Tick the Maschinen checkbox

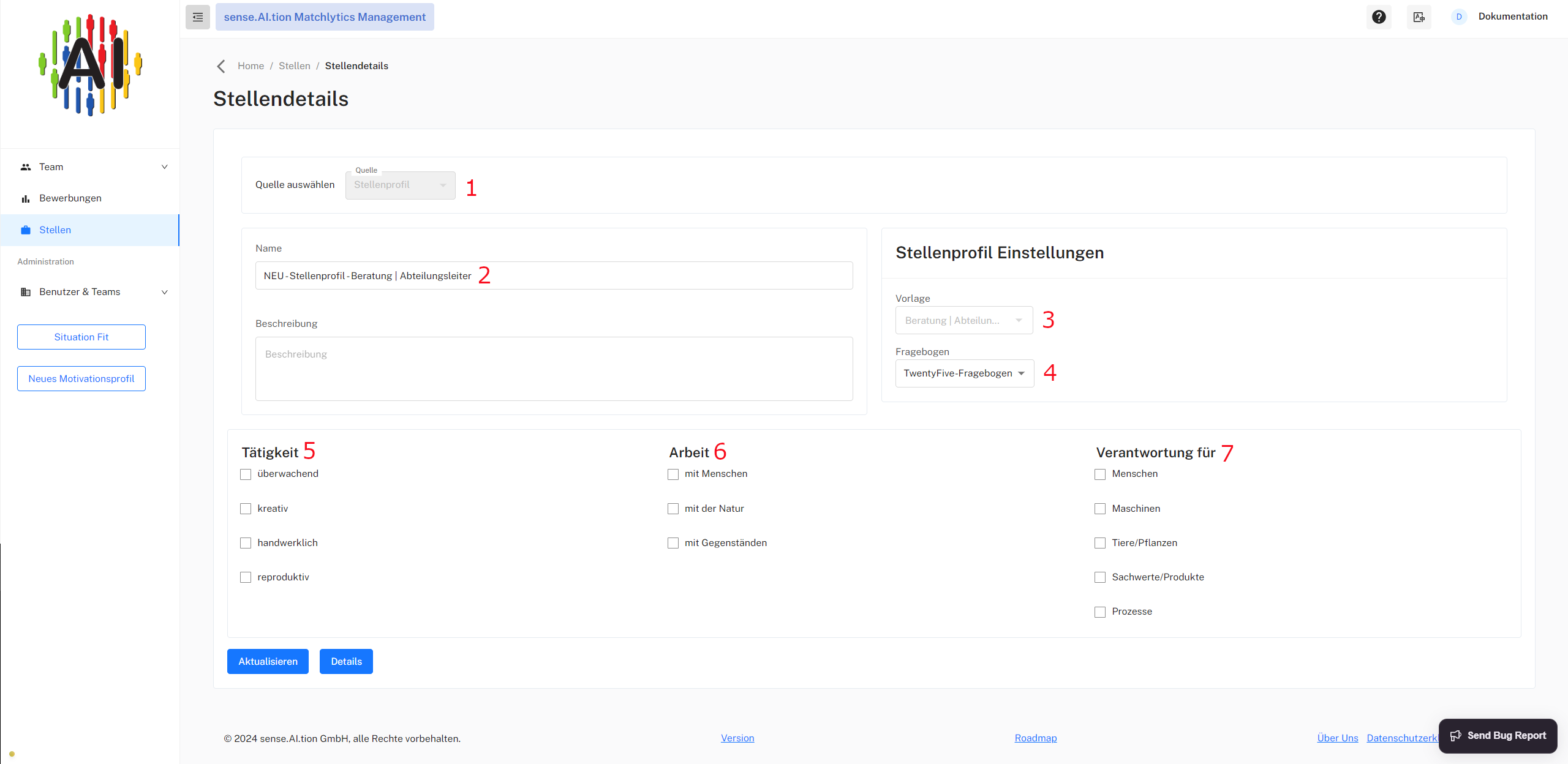[1100, 509]
